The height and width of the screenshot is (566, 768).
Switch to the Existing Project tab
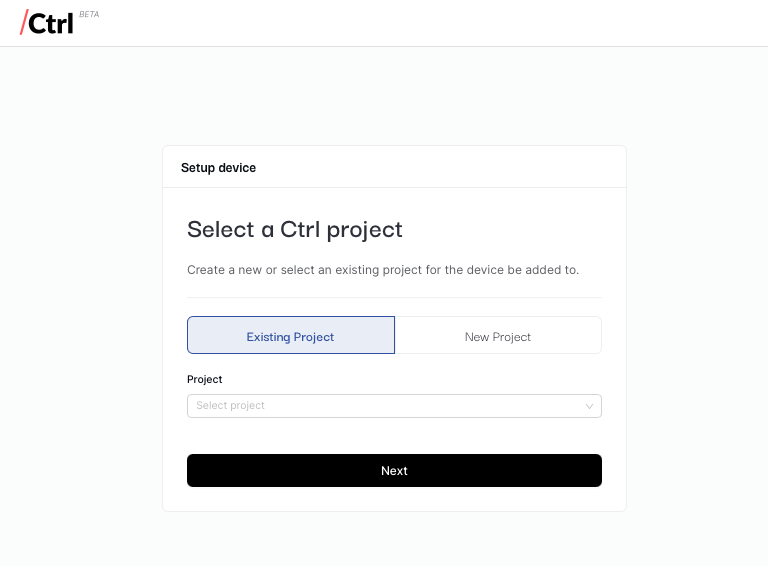(291, 336)
